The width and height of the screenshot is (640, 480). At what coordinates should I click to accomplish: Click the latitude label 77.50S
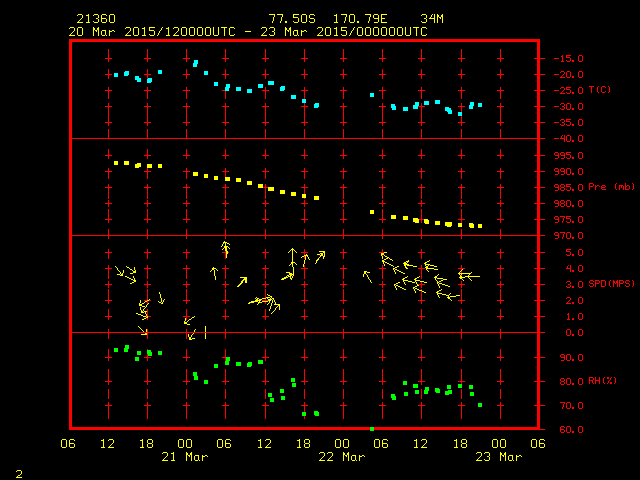[292, 19]
